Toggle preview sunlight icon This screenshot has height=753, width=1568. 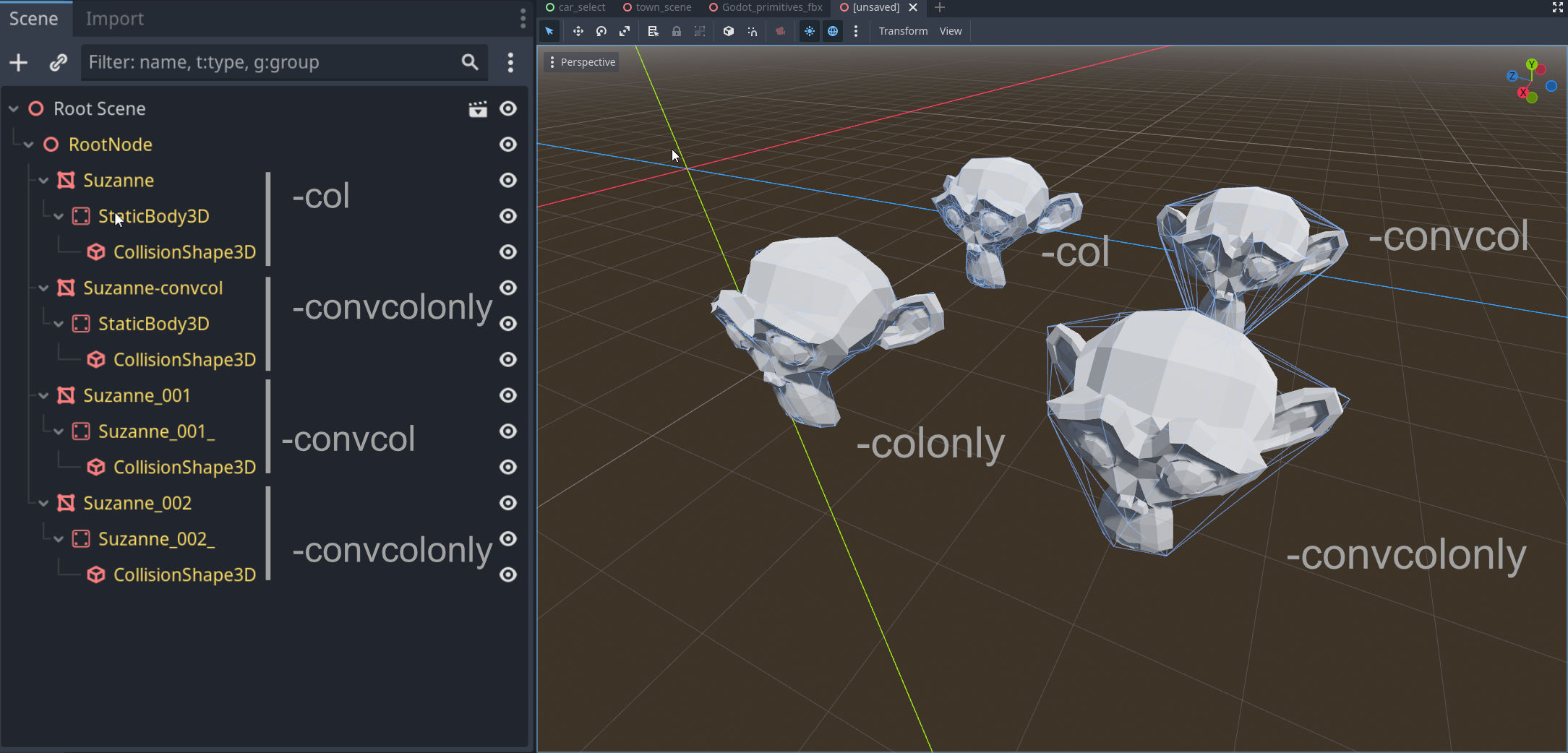pos(810,31)
